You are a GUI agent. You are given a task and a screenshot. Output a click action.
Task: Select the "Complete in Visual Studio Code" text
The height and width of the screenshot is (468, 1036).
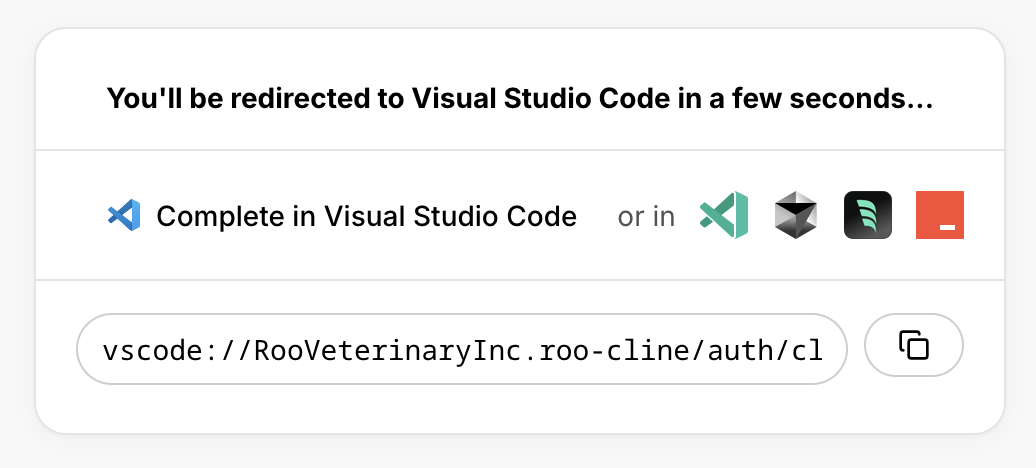click(x=366, y=216)
